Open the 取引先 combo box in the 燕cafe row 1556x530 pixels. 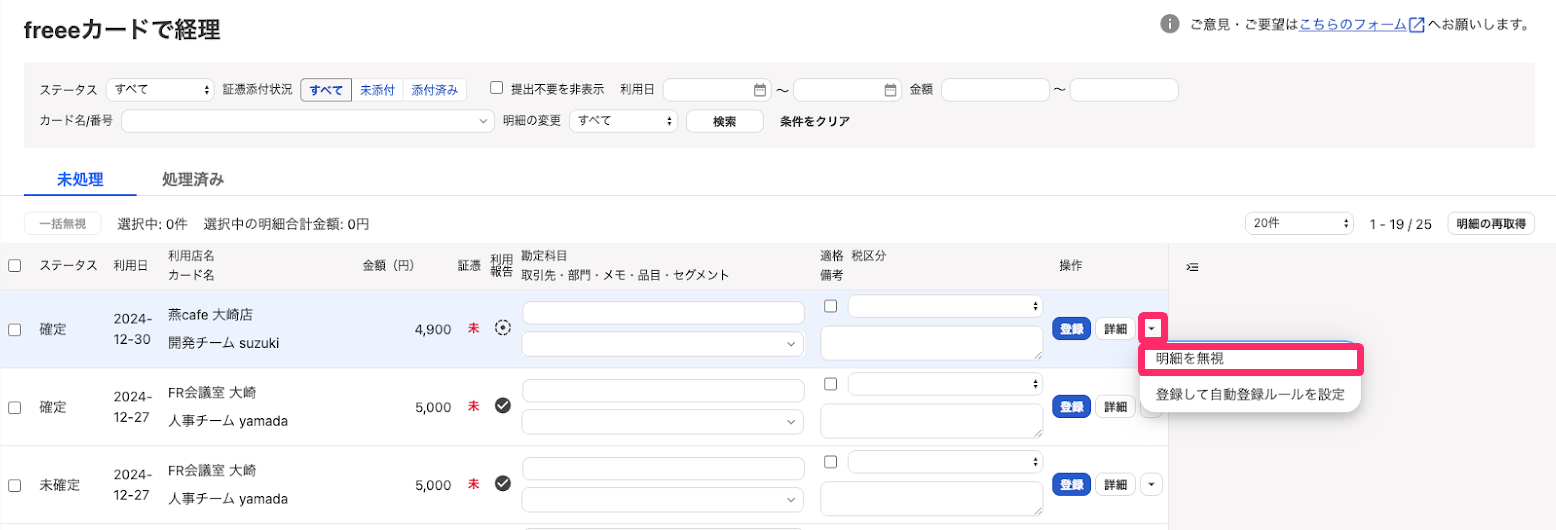click(663, 344)
